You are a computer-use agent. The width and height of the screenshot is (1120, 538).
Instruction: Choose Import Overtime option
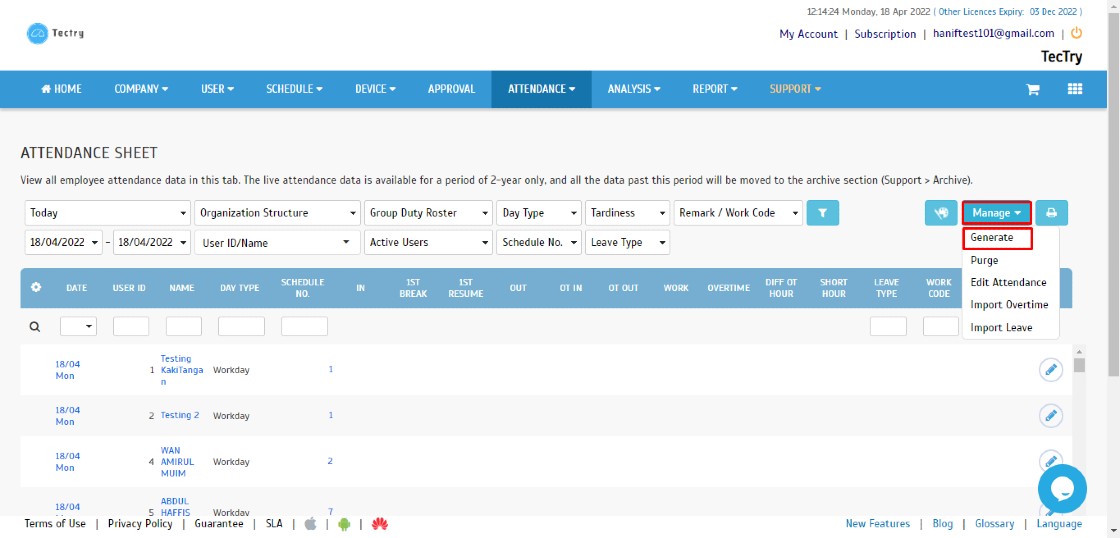[1010, 304]
